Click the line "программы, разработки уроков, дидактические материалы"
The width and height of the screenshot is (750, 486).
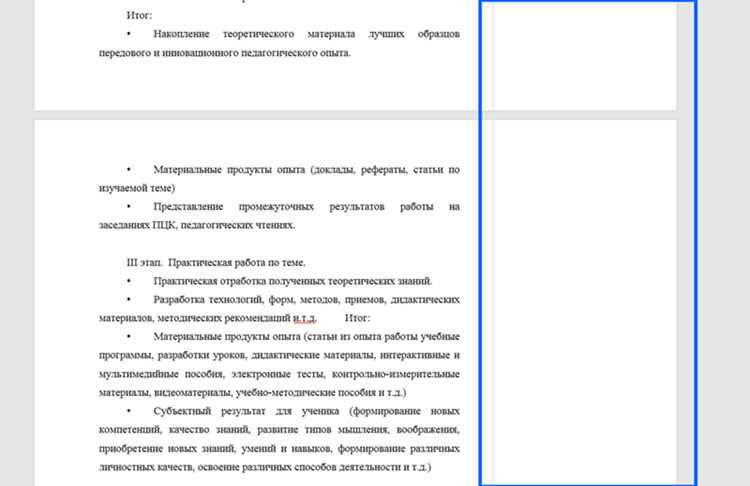pyautogui.click(x=279, y=355)
